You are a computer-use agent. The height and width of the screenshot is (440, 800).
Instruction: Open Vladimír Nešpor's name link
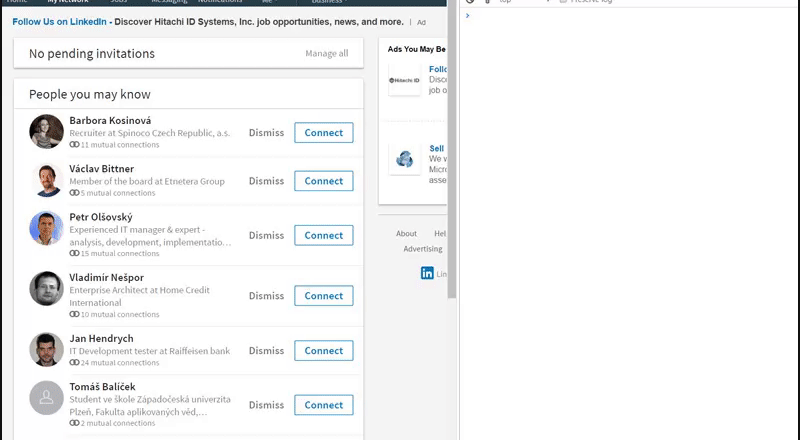[107, 277]
